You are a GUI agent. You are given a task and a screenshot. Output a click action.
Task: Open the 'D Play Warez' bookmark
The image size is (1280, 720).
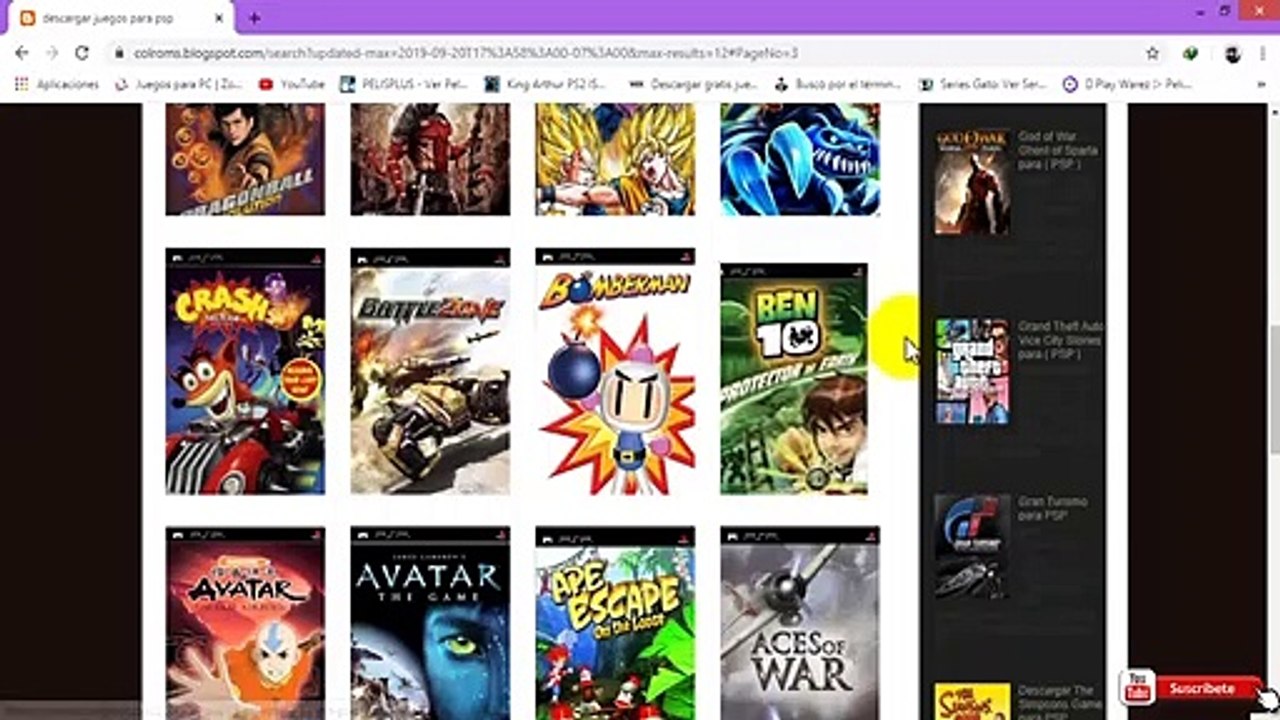[1127, 85]
